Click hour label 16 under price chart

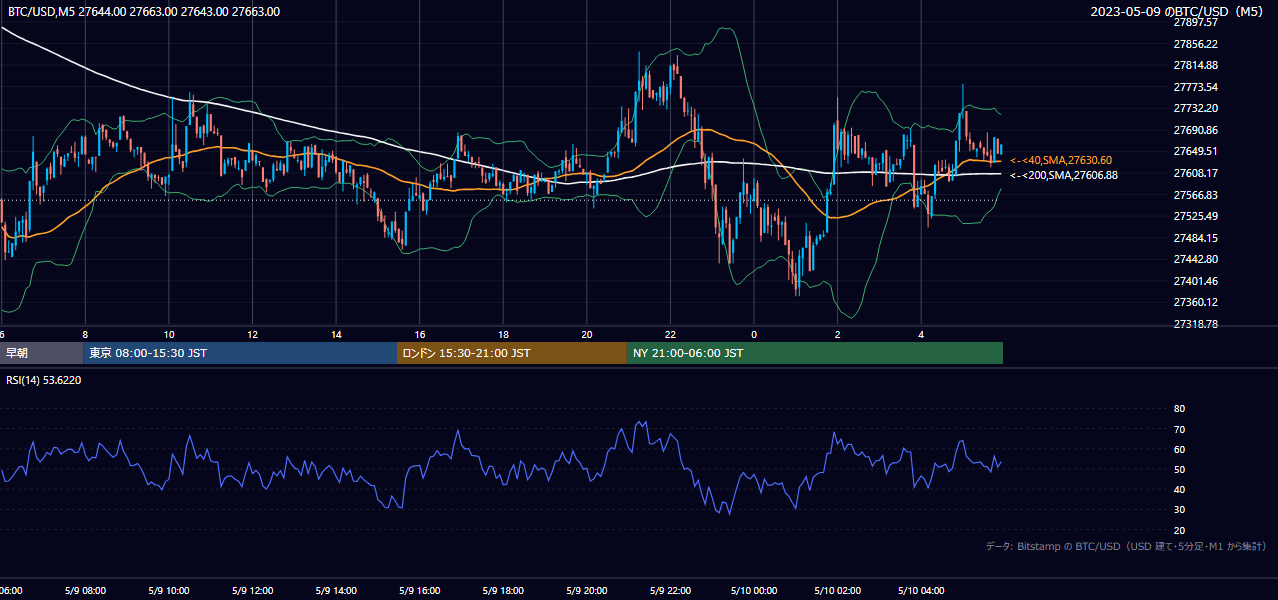point(420,334)
